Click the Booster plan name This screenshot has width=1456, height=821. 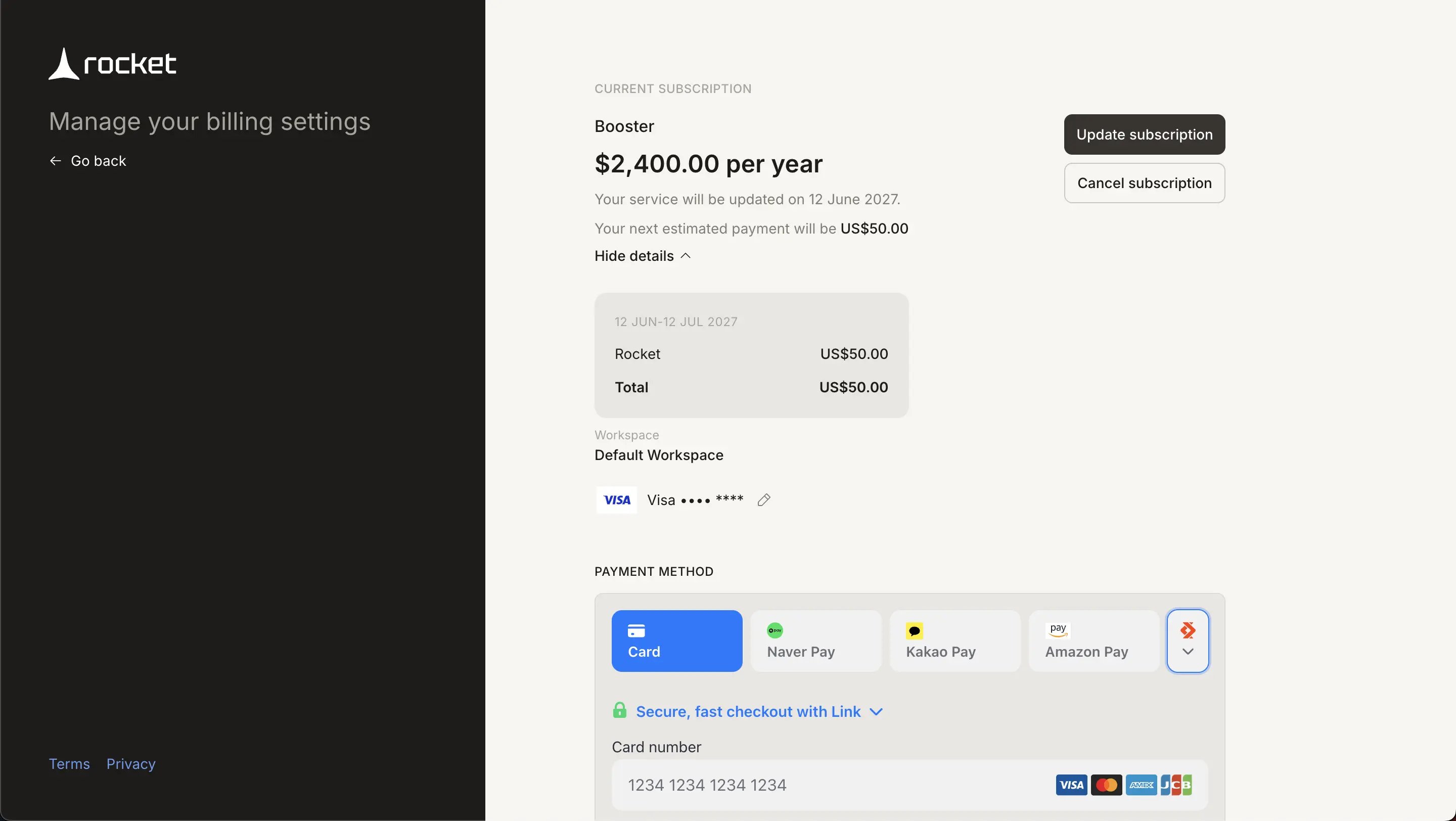pyautogui.click(x=624, y=126)
